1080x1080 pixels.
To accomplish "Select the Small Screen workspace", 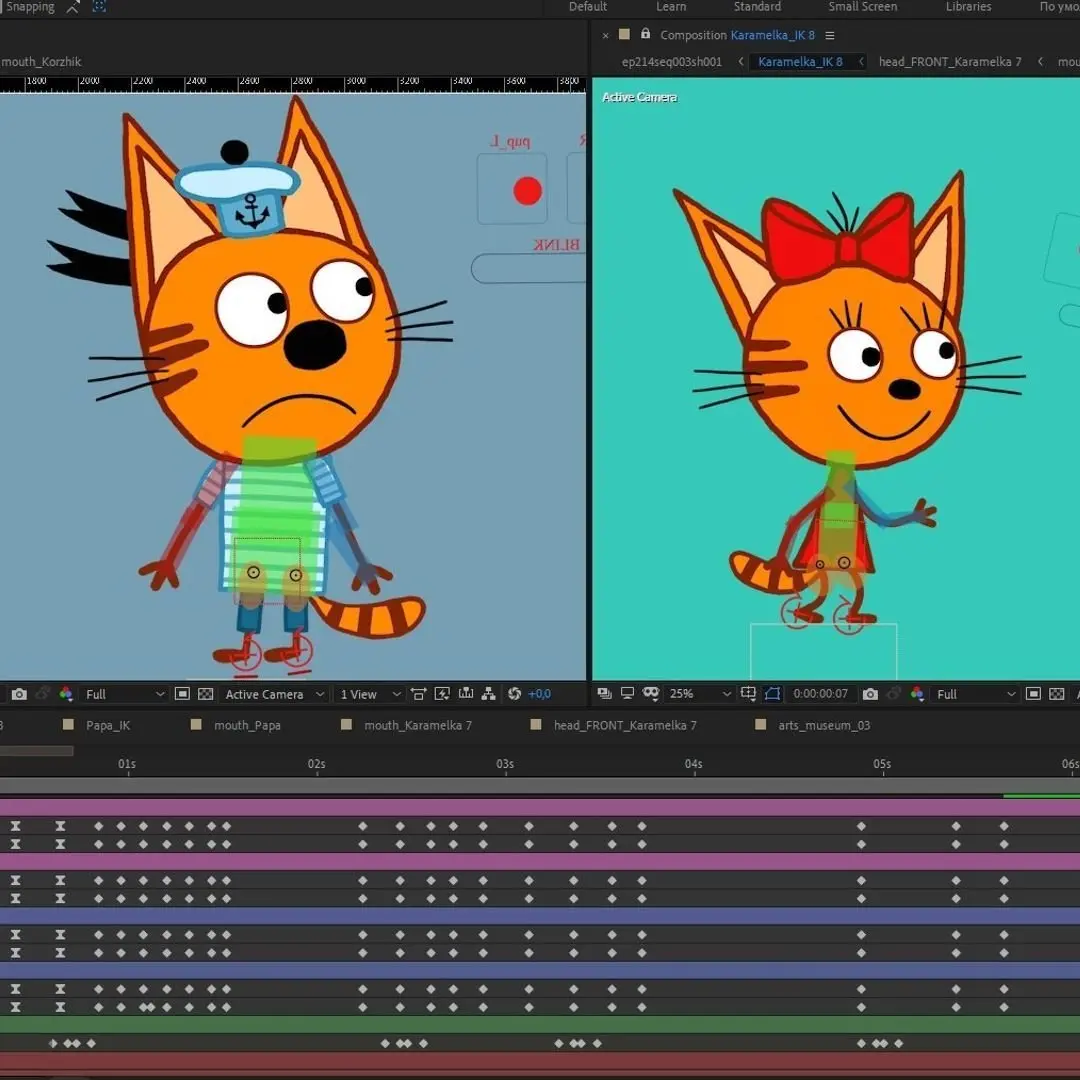I will [x=862, y=7].
